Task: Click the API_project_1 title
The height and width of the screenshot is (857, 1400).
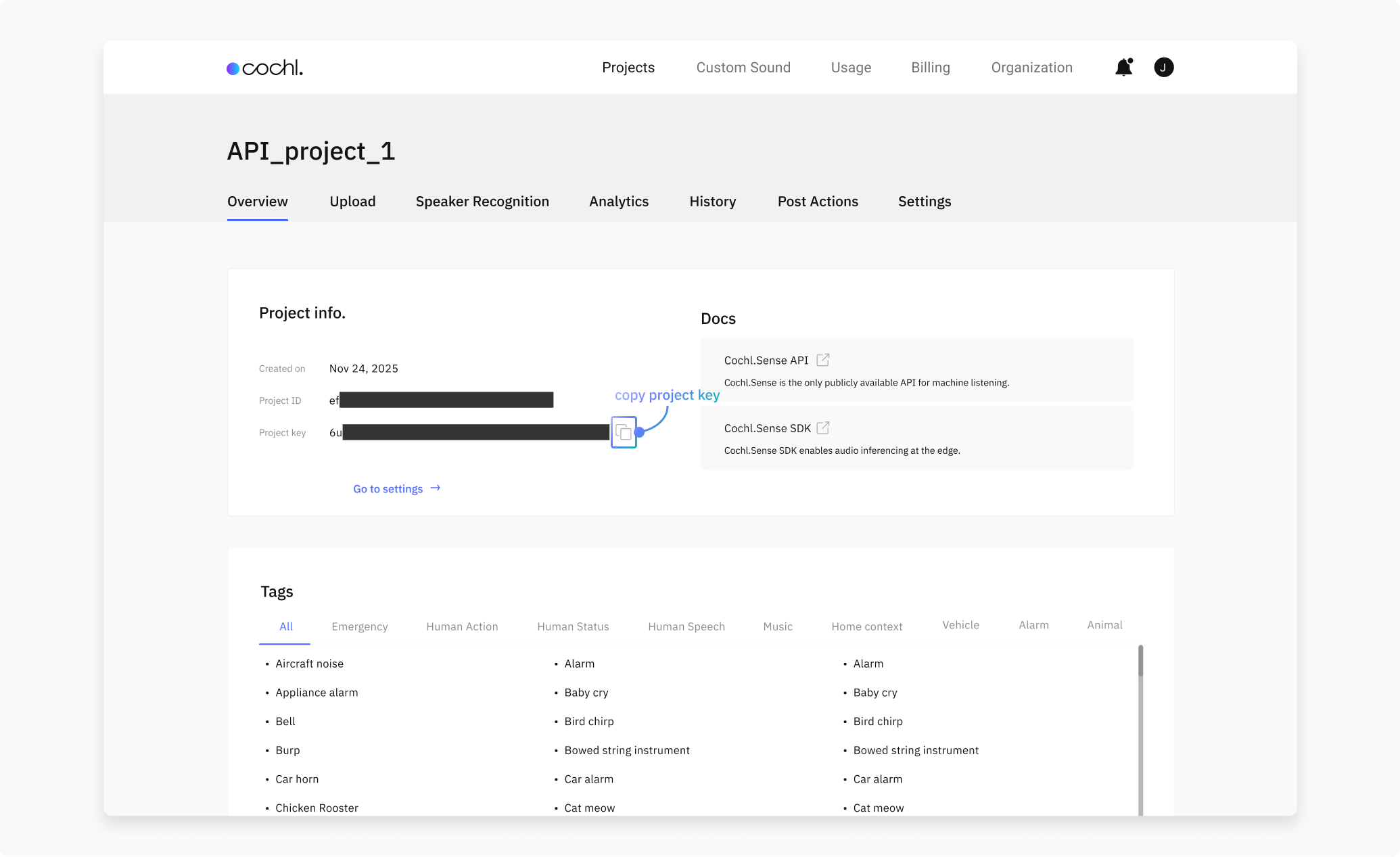Action: coord(311,151)
